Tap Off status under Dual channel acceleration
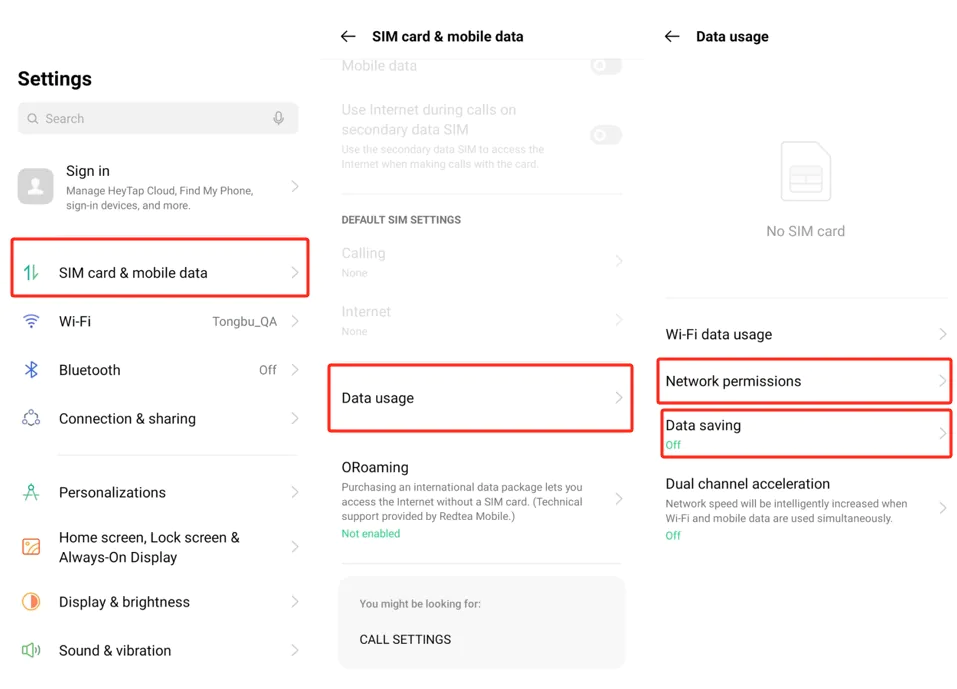 (x=673, y=535)
